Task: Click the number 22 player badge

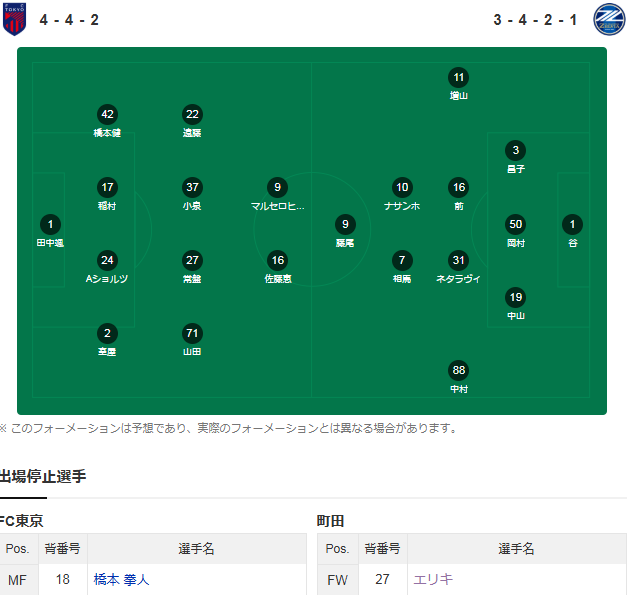Action: pos(192,115)
